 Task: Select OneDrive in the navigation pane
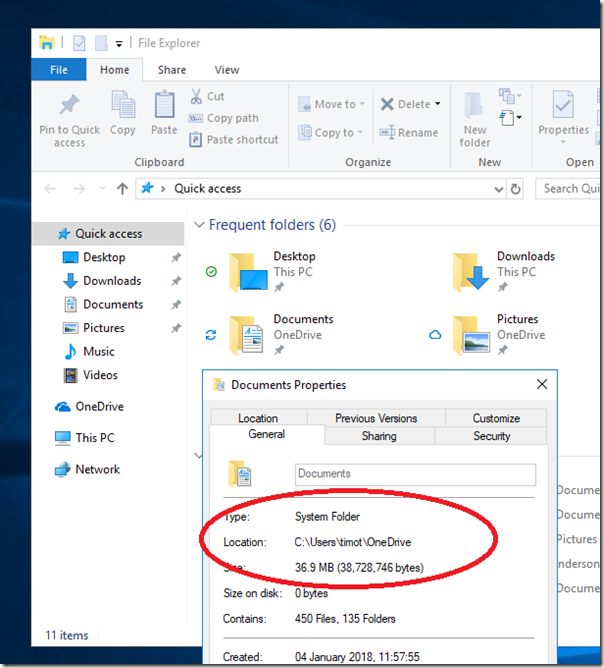pyautogui.click(x=99, y=406)
